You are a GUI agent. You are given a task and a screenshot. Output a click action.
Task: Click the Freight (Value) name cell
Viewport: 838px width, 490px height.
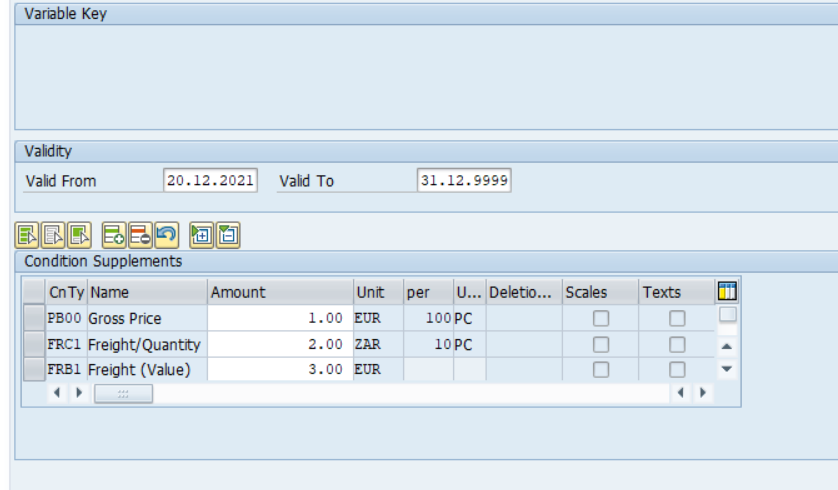(147, 370)
